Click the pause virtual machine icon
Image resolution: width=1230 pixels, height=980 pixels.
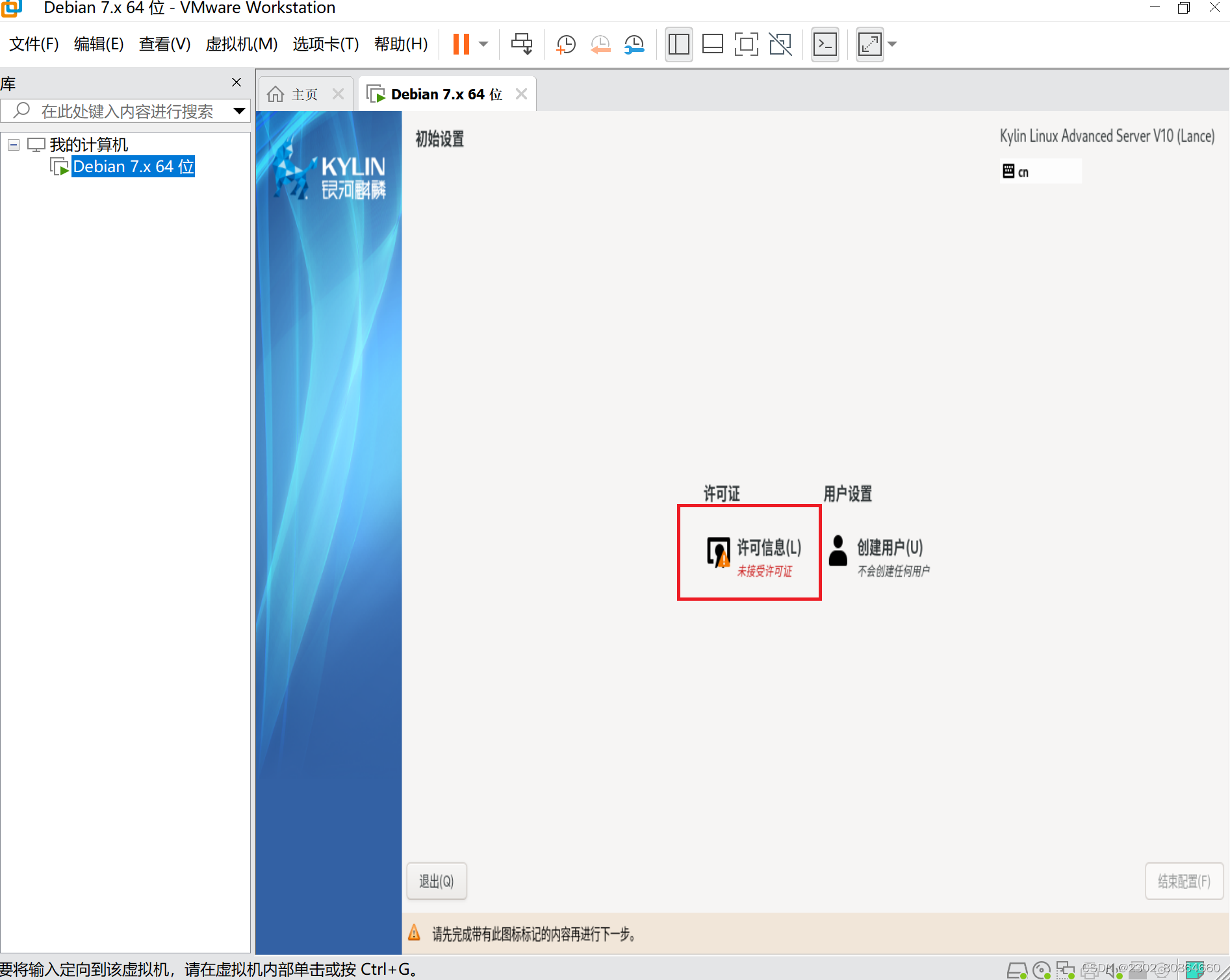point(461,44)
